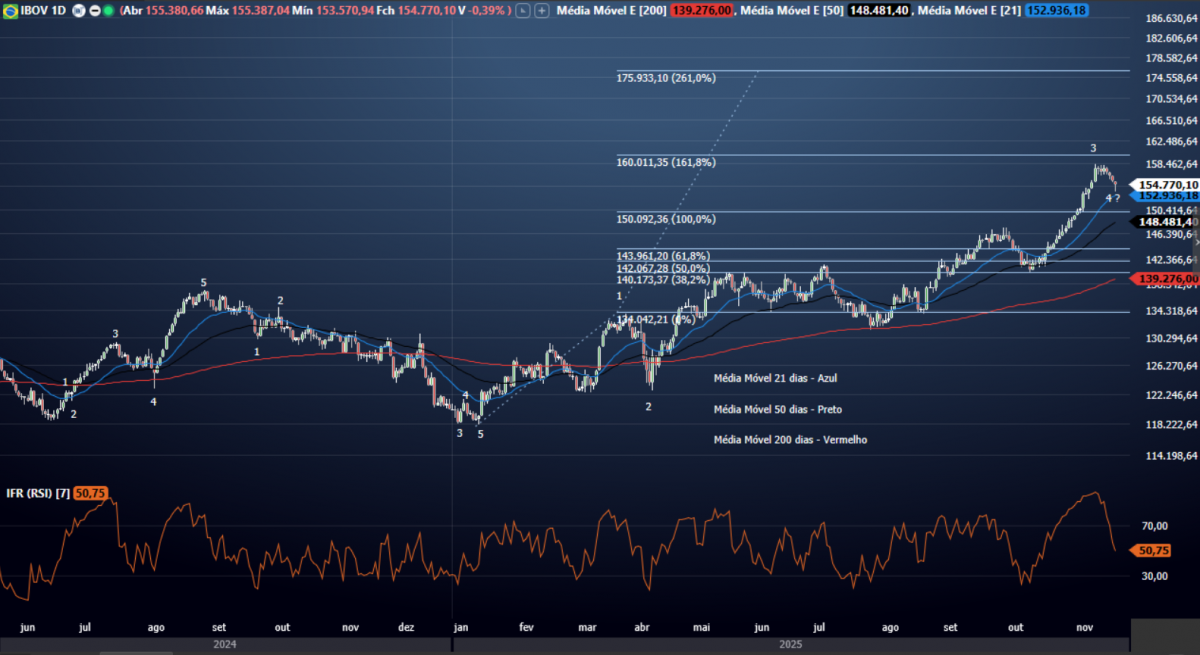Click the white minus circle icon in header
The width and height of the screenshot is (1200, 655).
click(93, 11)
